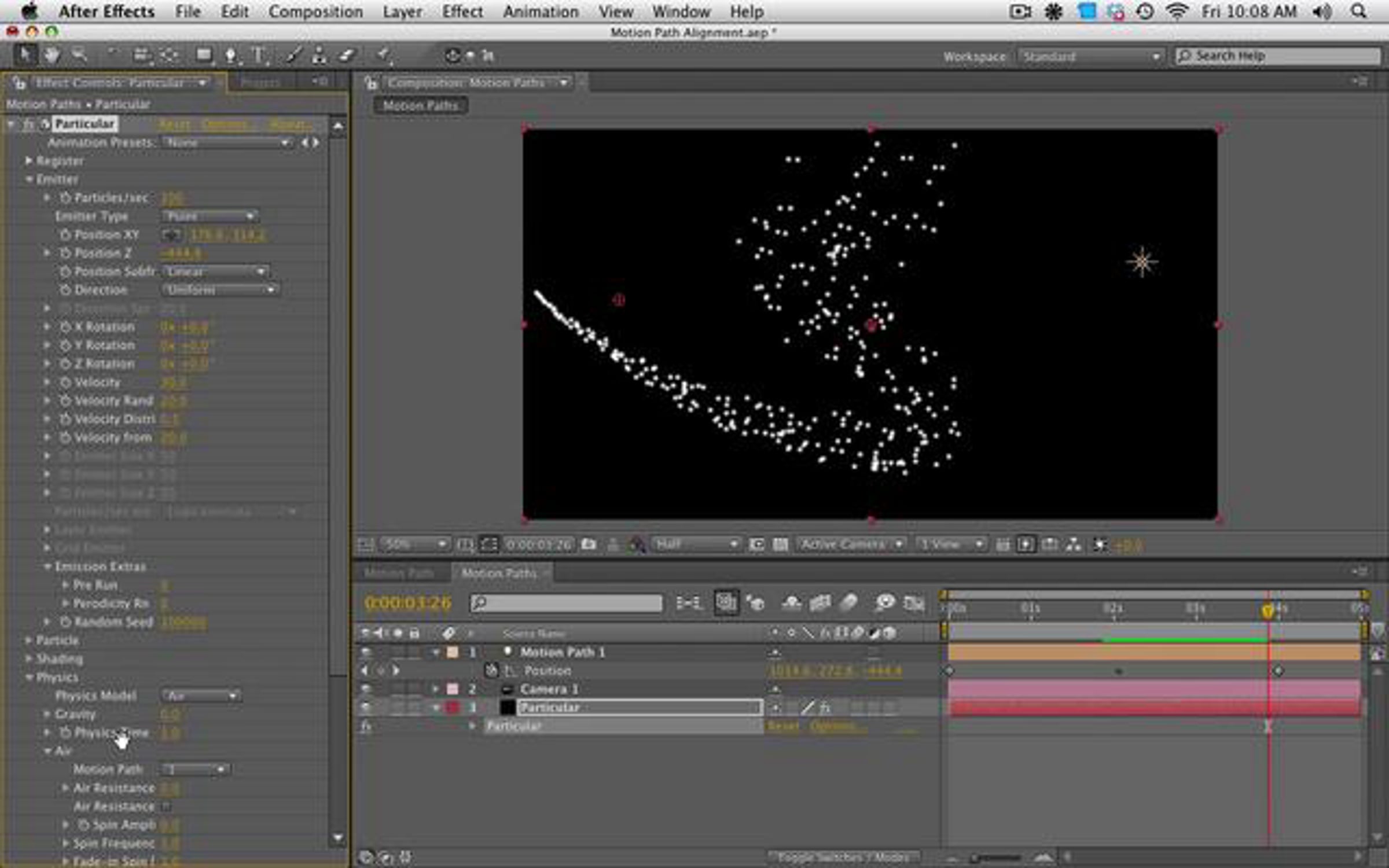Toggle stopwatch for Particles/sec
The width and height of the screenshot is (1389, 868).
(x=65, y=198)
